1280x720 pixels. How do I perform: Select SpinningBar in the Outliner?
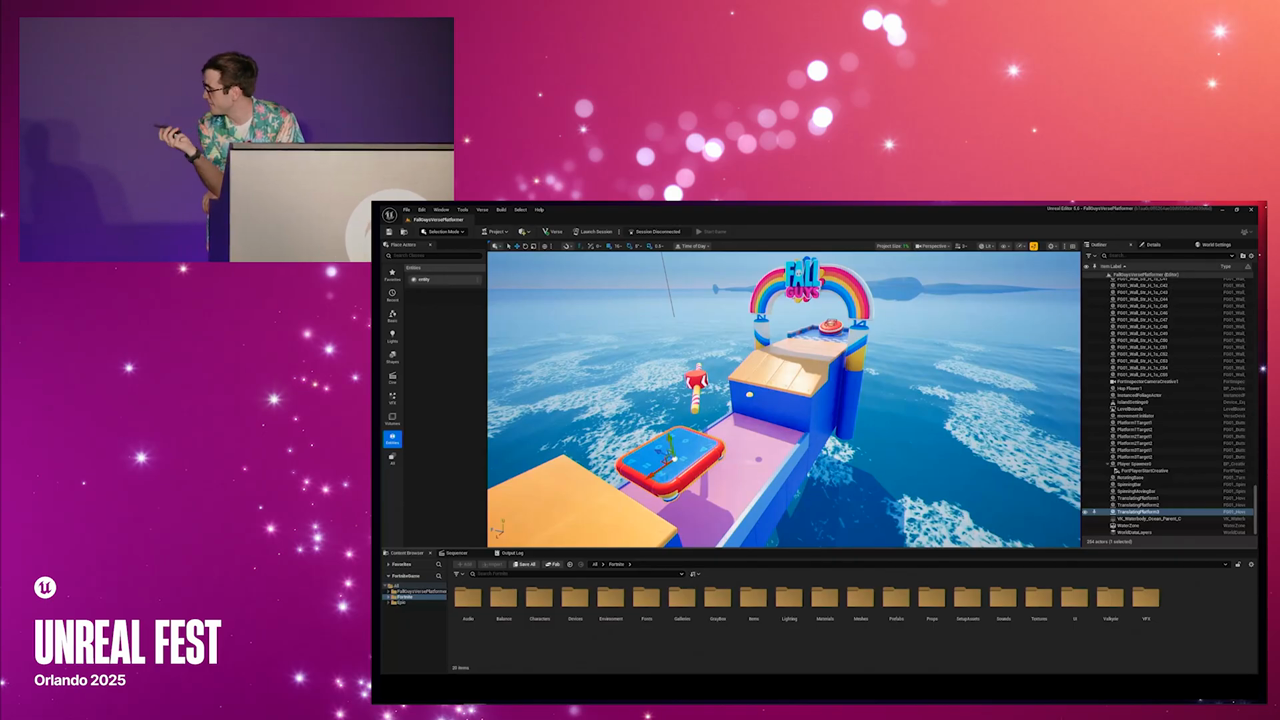pos(1129,484)
